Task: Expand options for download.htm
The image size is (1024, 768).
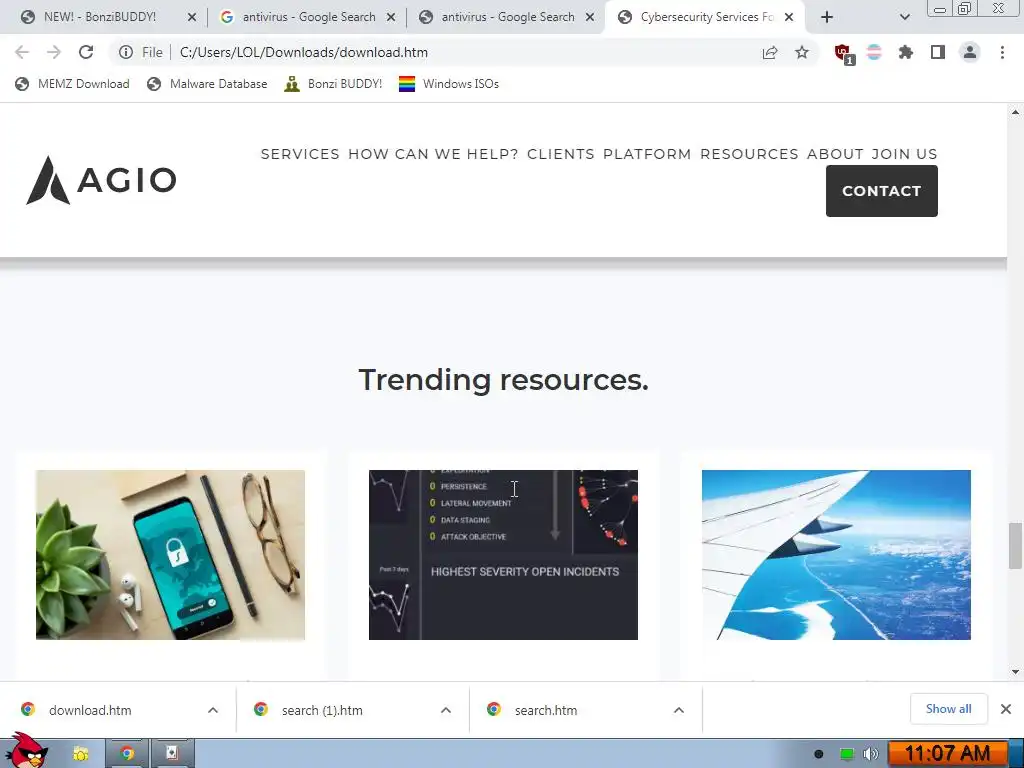Action: [213, 710]
